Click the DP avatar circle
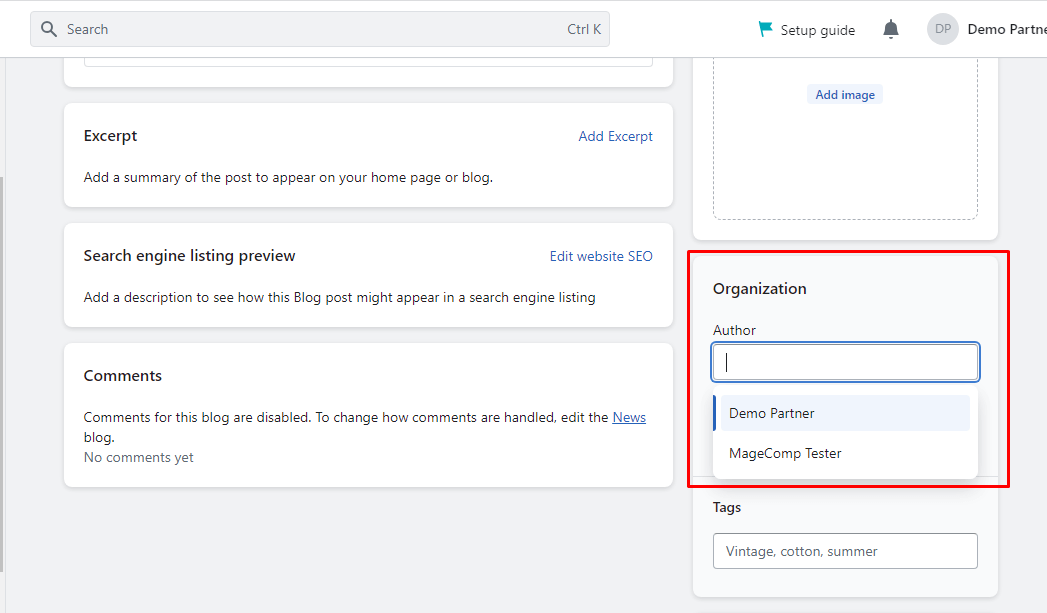 pyautogui.click(x=942, y=30)
